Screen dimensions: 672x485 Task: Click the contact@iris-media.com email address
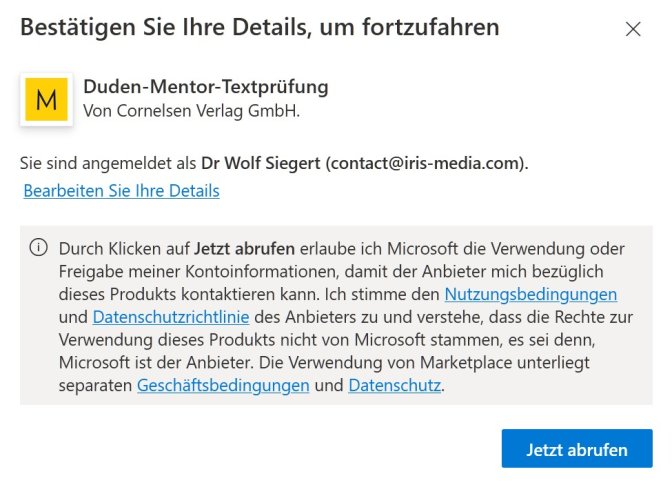pos(425,163)
